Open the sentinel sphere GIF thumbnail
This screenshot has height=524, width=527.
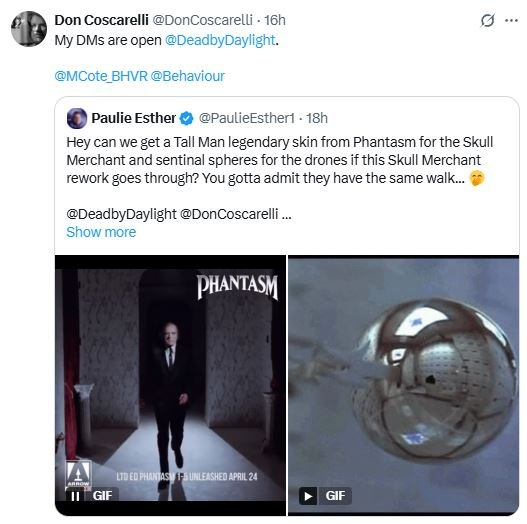click(404, 385)
